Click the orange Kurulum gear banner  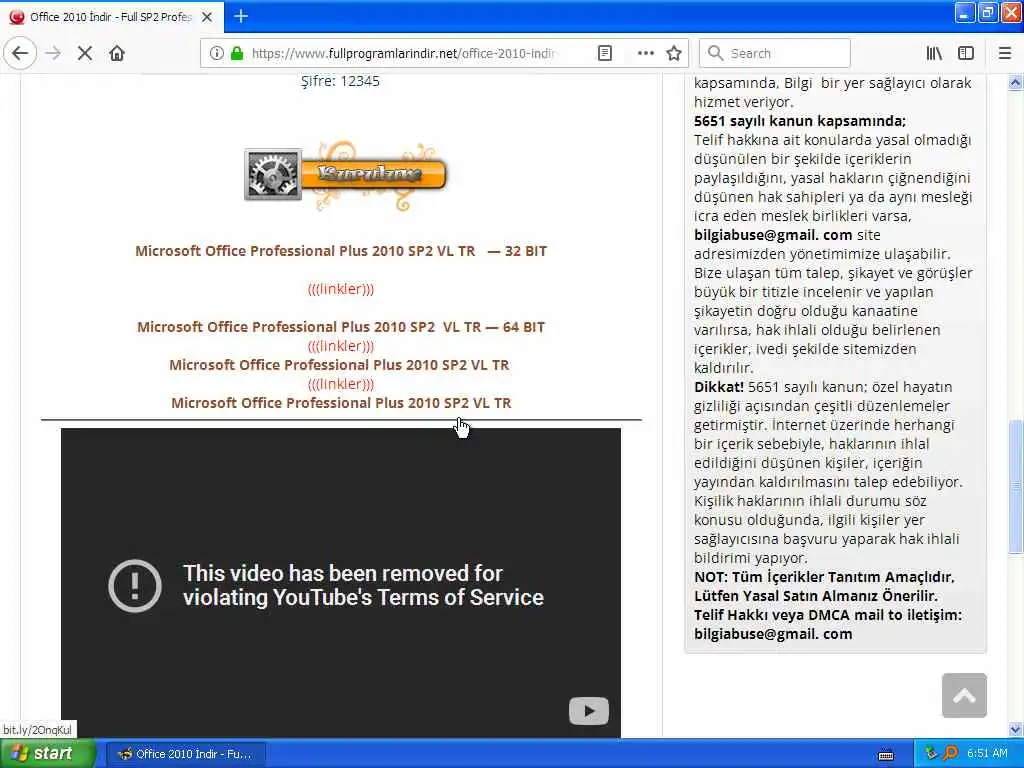(345, 175)
